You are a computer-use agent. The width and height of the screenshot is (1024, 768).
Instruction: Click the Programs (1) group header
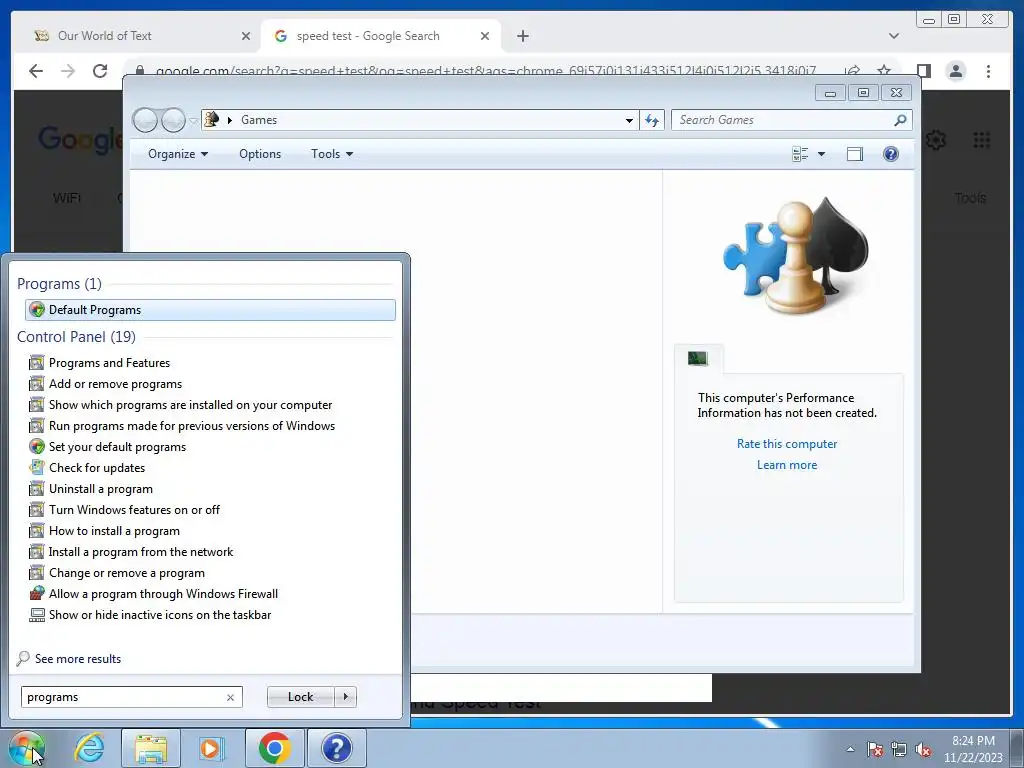[59, 283]
